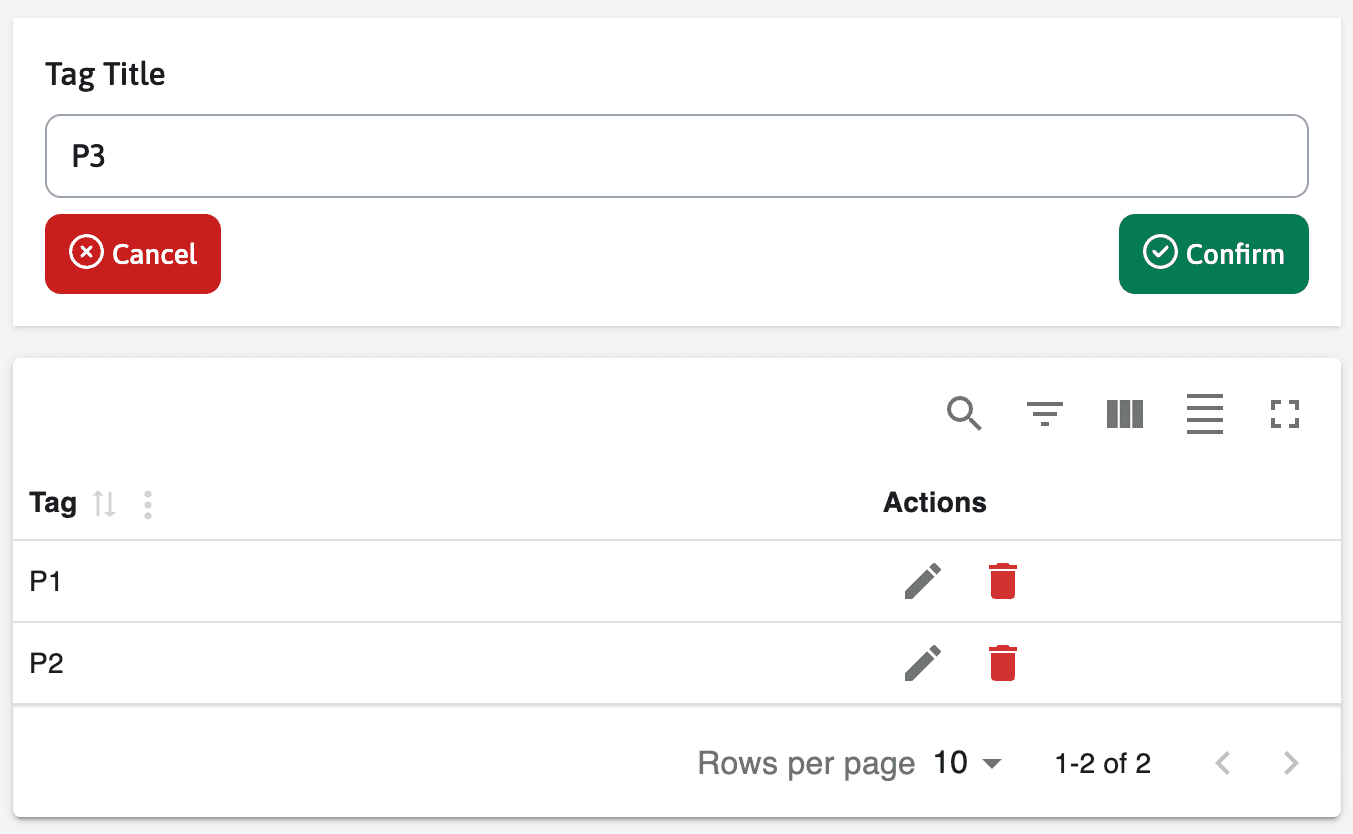Edit the P2 tag
The image size is (1353, 834).
(922, 663)
